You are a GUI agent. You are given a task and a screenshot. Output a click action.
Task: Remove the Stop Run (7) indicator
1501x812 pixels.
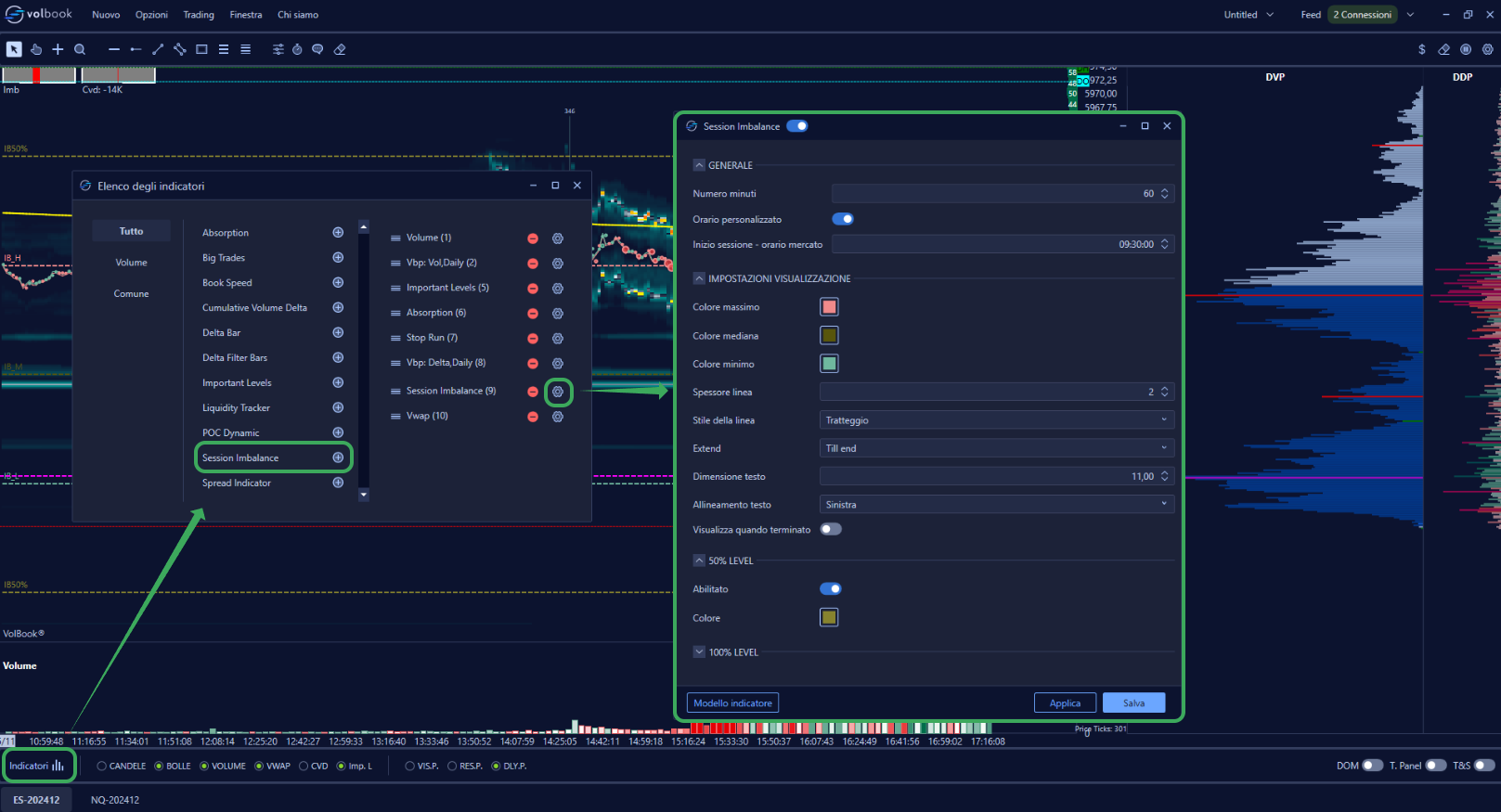(x=533, y=339)
